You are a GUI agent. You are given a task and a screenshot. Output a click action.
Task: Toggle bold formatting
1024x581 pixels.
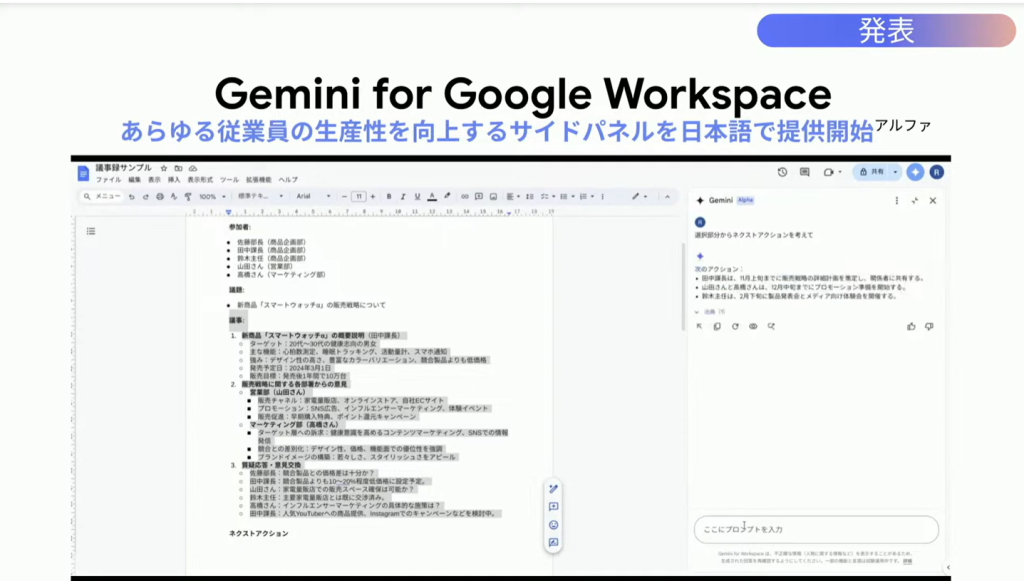(389, 196)
